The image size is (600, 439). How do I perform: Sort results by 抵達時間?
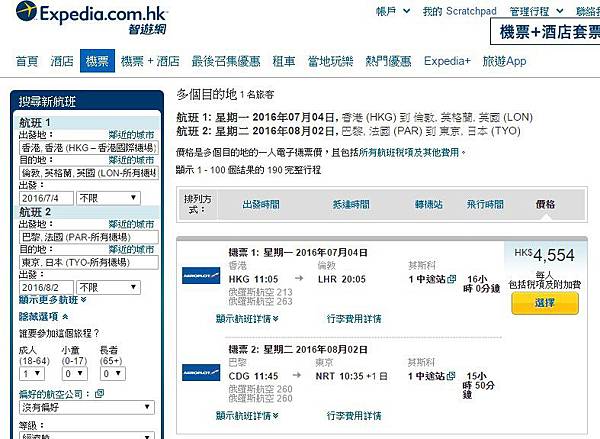tap(351, 204)
